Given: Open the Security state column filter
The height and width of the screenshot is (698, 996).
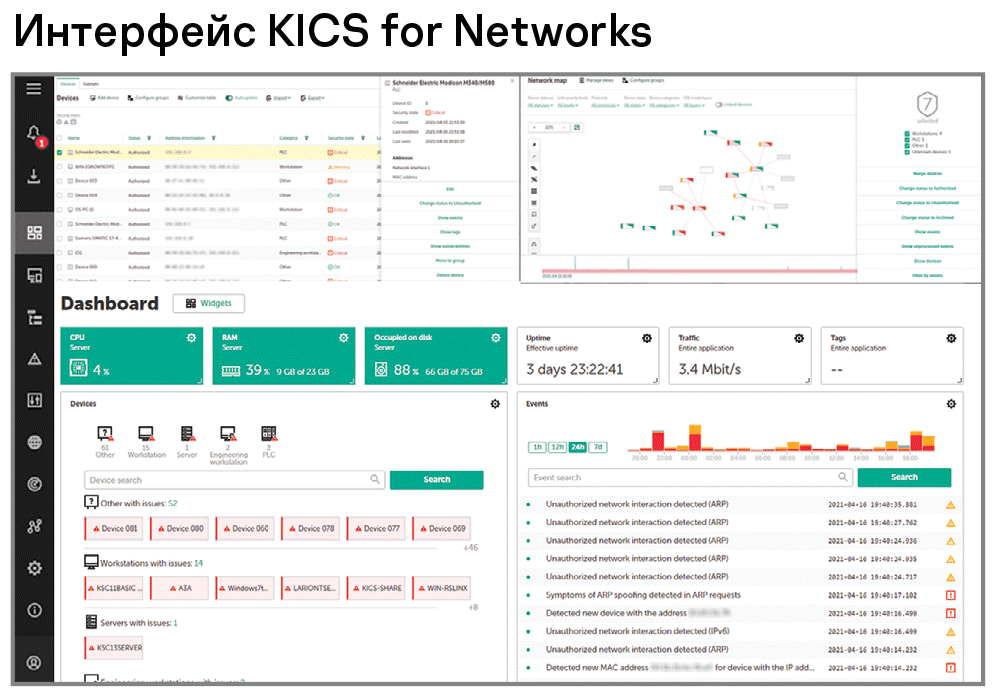Looking at the screenshot, I should (x=363, y=138).
